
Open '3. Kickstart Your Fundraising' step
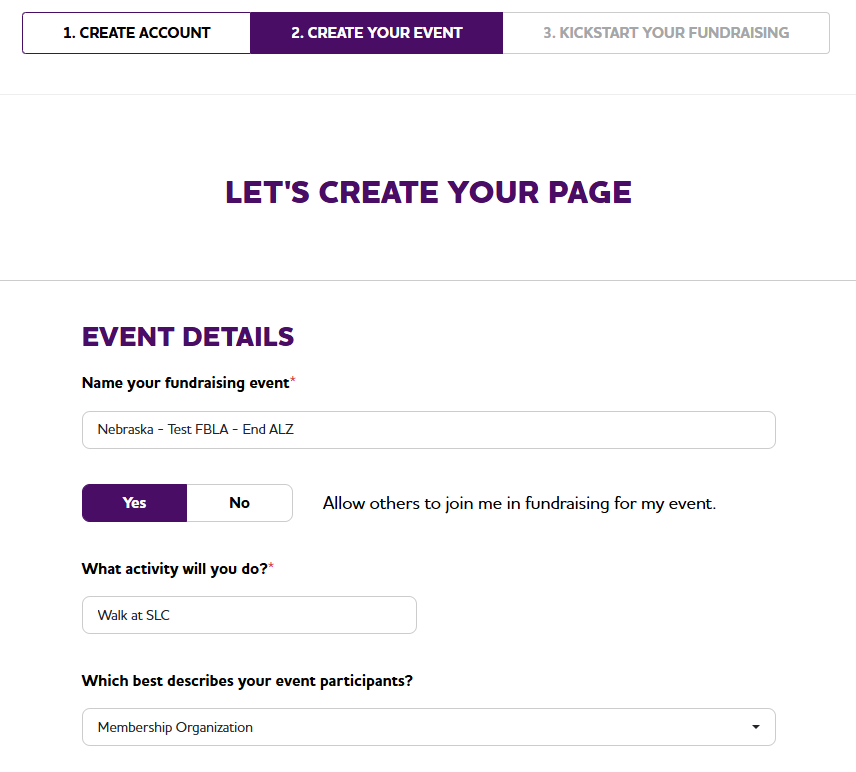[x=666, y=33]
